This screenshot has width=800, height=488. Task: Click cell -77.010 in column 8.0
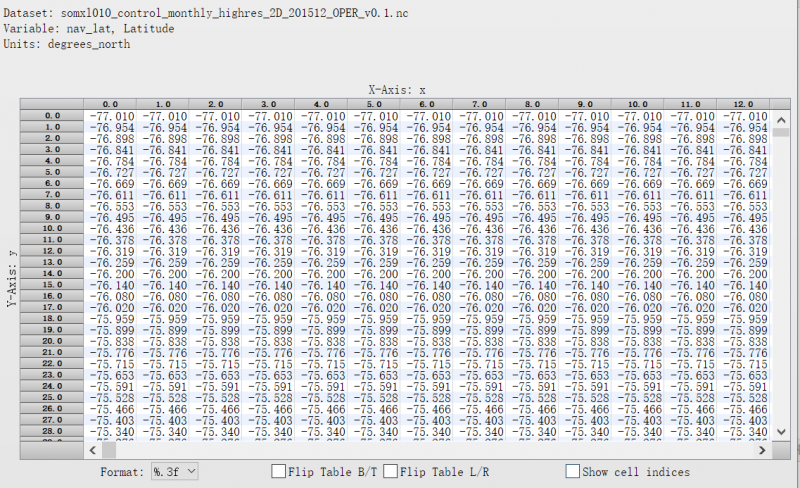point(531,116)
